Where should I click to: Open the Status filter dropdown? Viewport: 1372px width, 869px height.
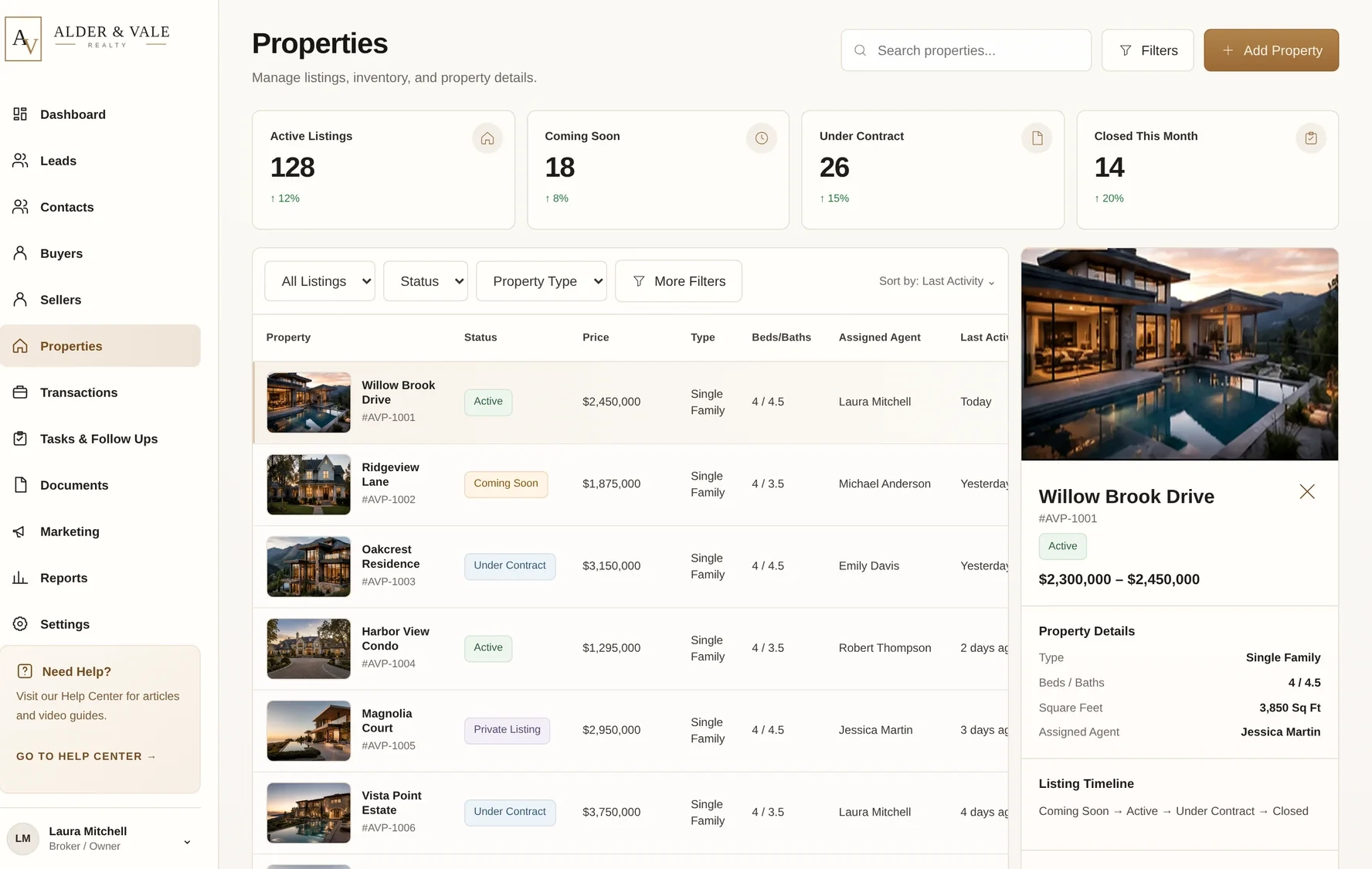tap(426, 281)
